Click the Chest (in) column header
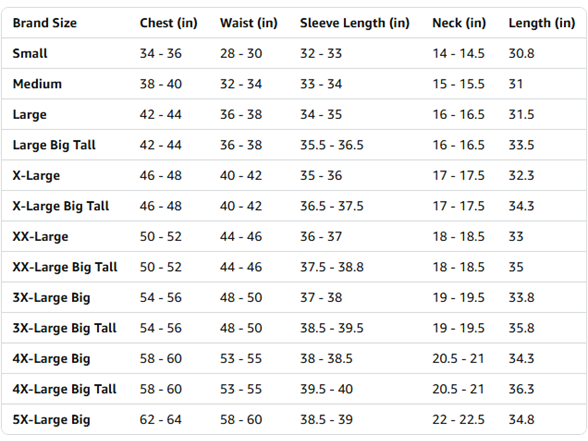588x441 pixels. pyautogui.click(x=168, y=23)
